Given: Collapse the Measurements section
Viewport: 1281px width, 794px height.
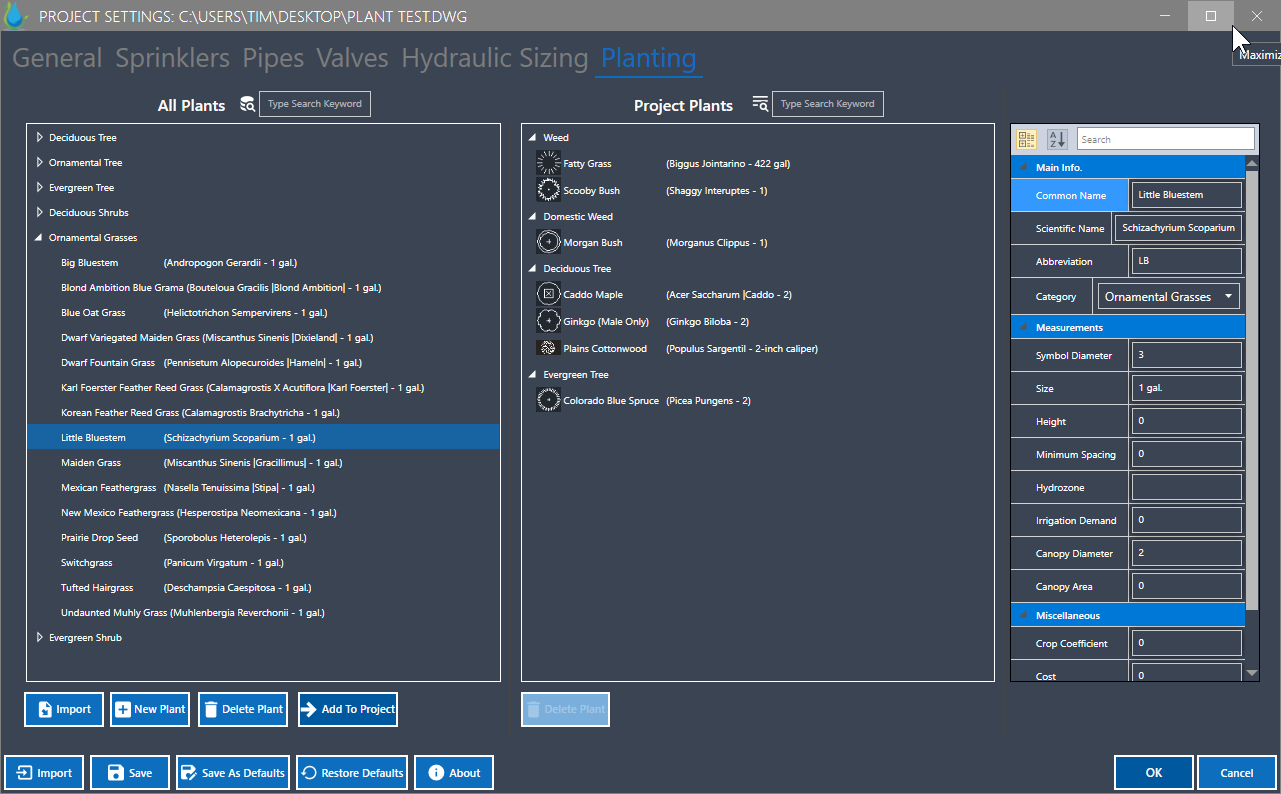Looking at the screenshot, I should click(x=1023, y=328).
